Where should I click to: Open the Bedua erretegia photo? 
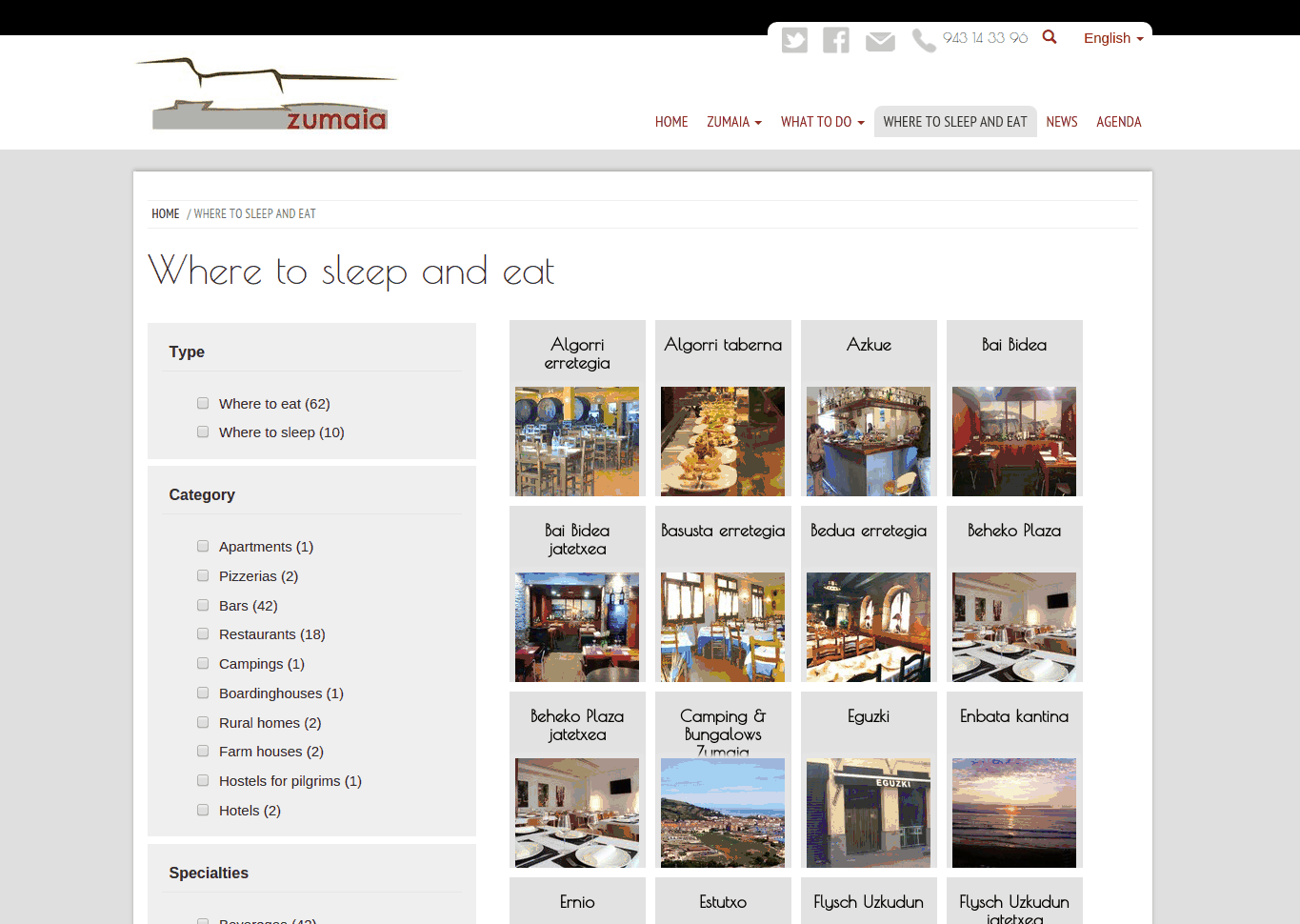(x=869, y=627)
